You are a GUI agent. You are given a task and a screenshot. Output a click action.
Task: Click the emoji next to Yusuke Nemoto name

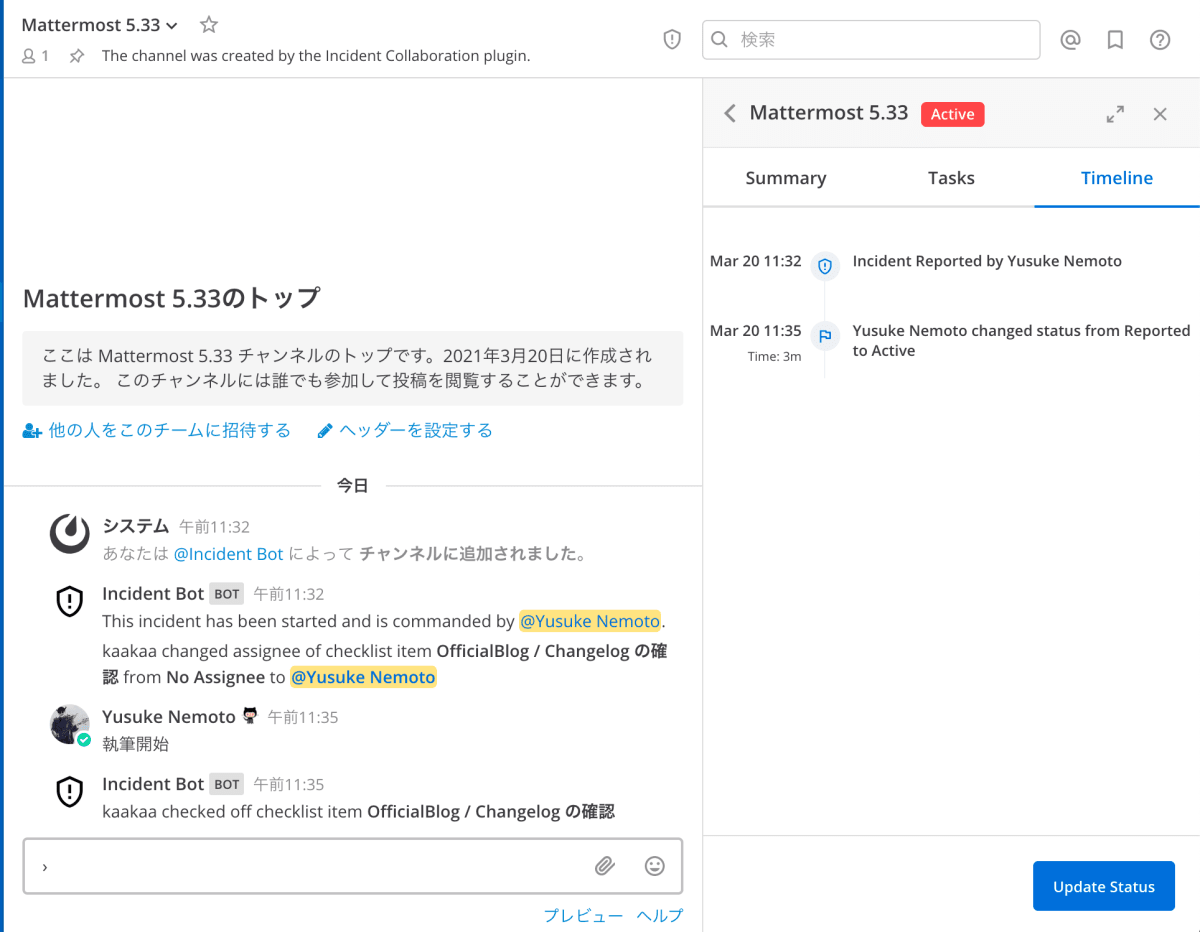pyautogui.click(x=250, y=716)
